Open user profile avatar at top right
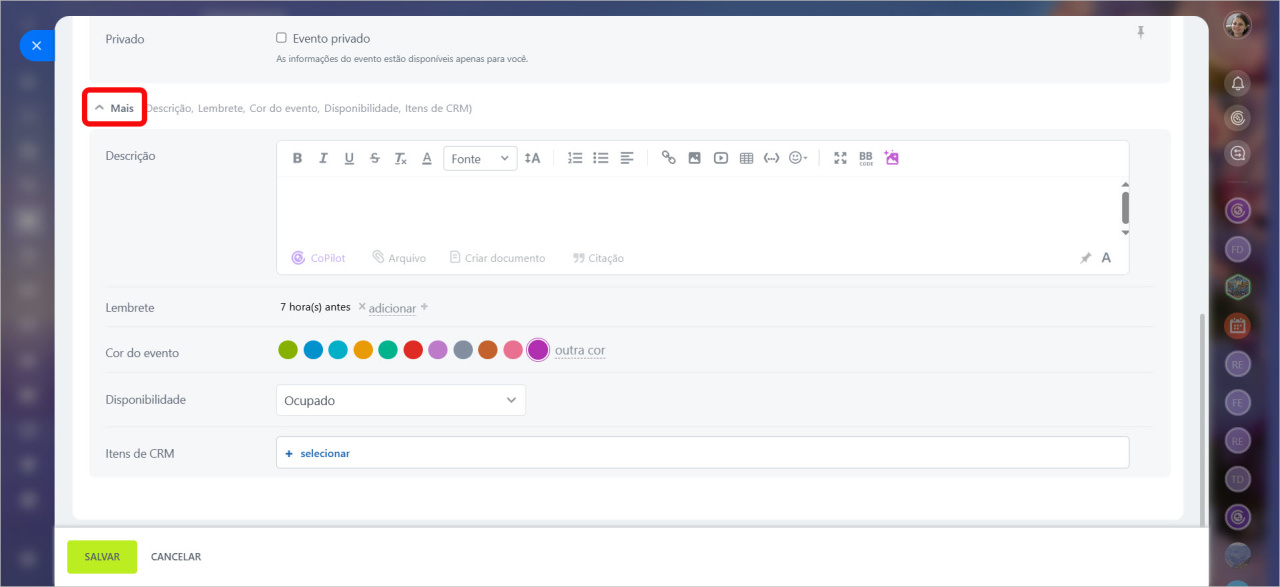Screen dimensions: 1280x587 [1238, 25]
